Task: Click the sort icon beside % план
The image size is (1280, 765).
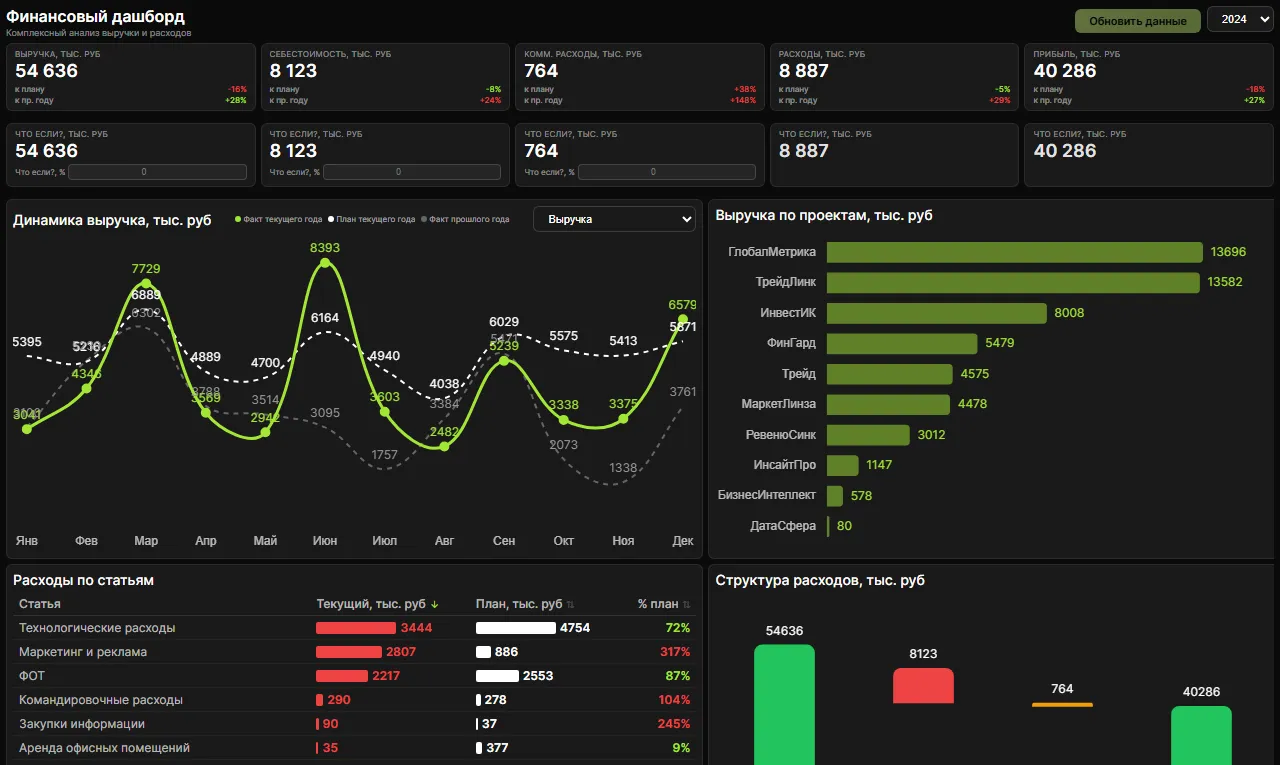Action: click(x=686, y=604)
